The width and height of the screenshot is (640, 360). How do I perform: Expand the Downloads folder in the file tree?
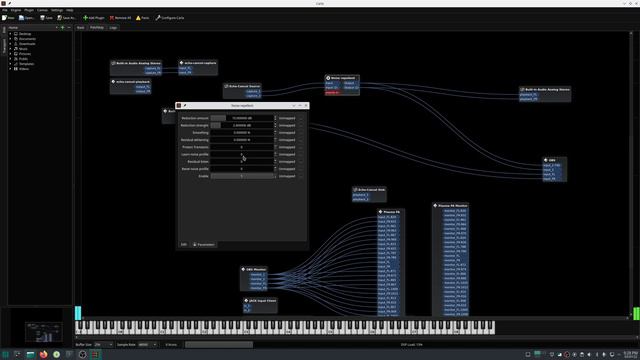pyautogui.click(x=11, y=44)
